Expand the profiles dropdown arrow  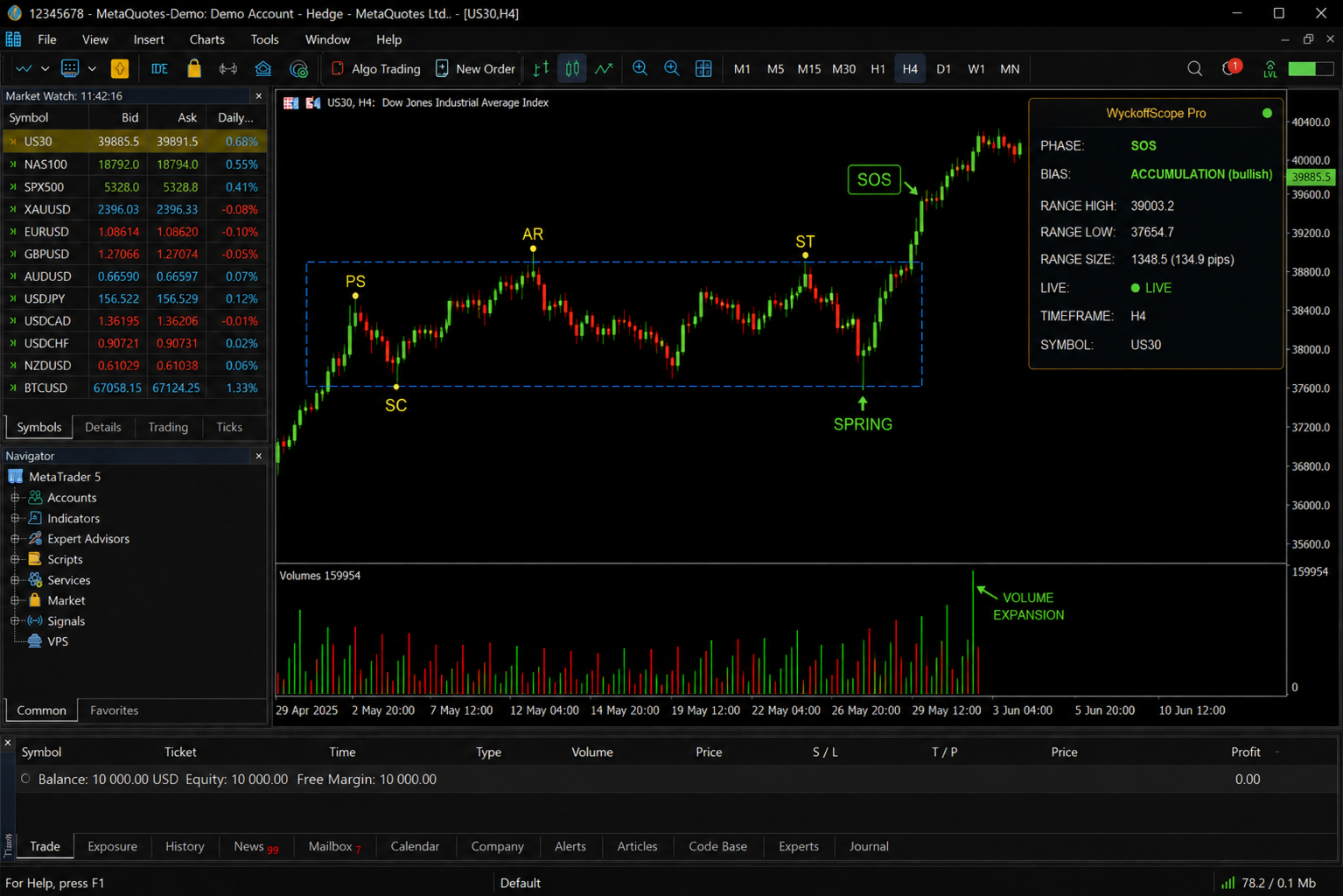coord(92,68)
